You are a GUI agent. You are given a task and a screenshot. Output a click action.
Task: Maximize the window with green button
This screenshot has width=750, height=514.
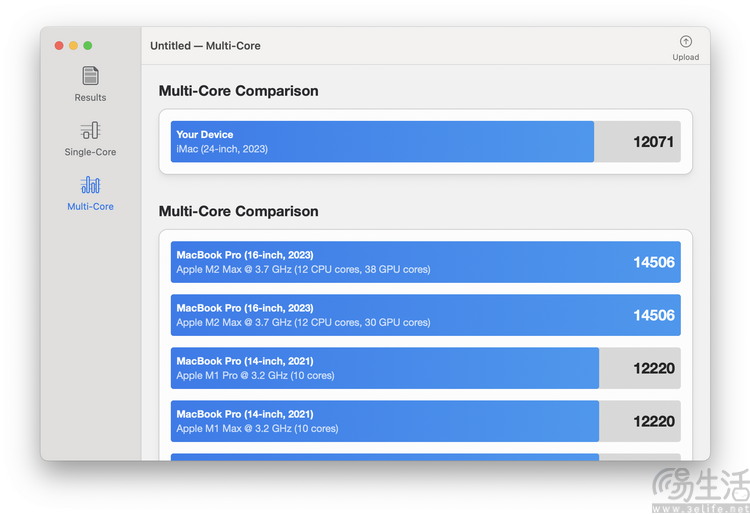click(x=88, y=45)
